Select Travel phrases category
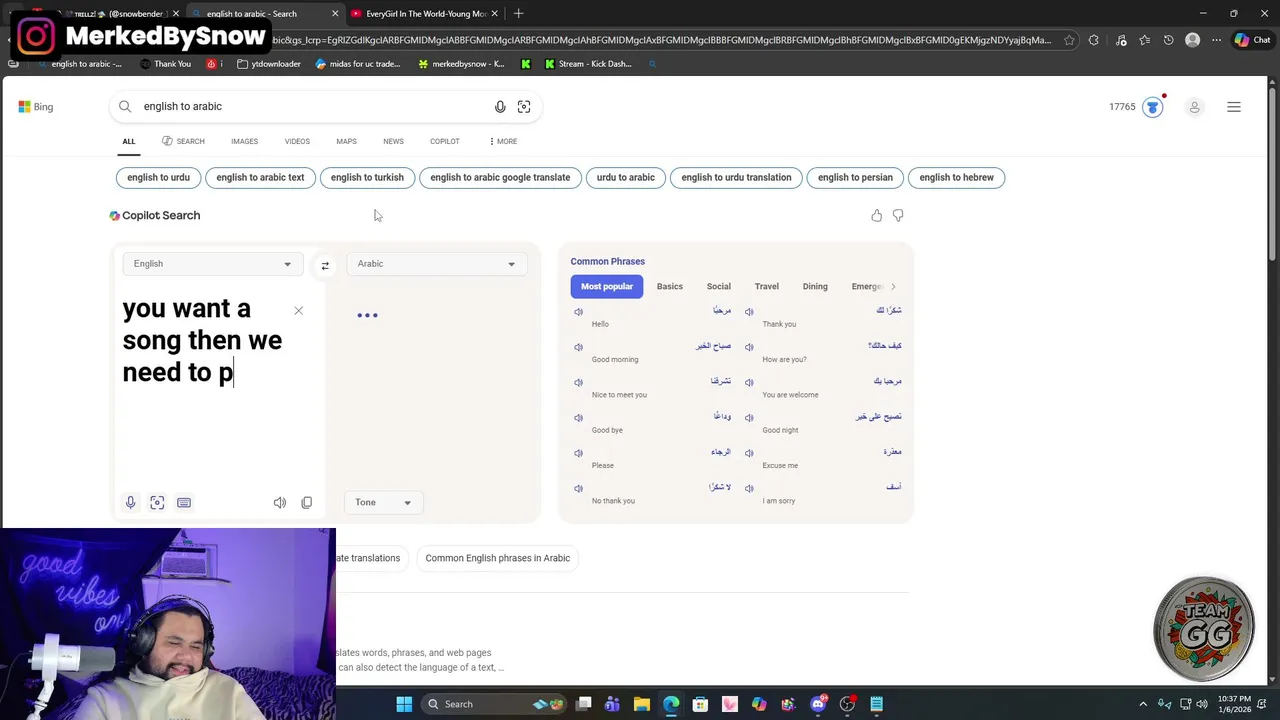The width and height of the screenshot is (1280, 720). coord(767,286)
